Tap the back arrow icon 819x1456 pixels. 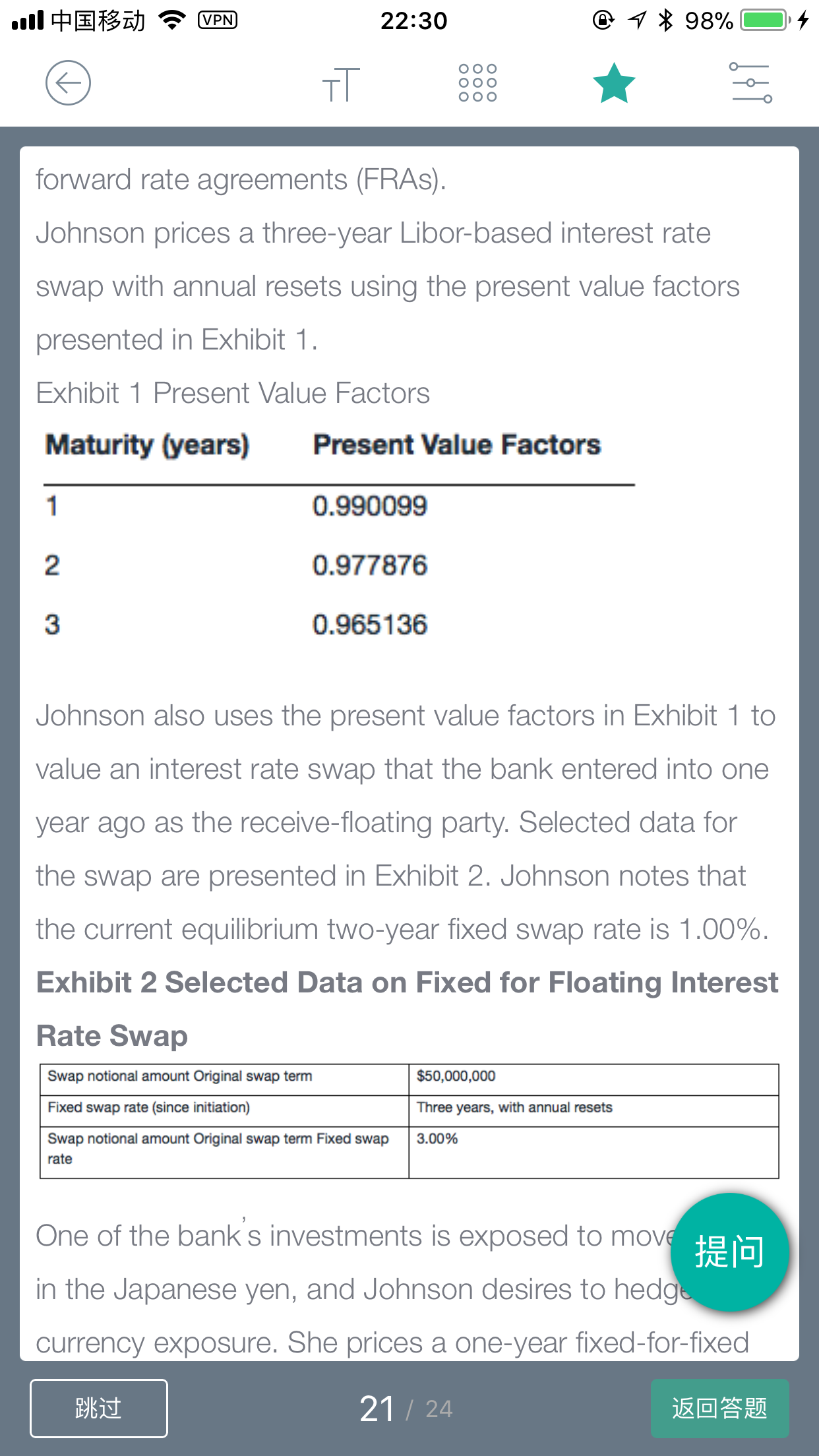(68, 83)
